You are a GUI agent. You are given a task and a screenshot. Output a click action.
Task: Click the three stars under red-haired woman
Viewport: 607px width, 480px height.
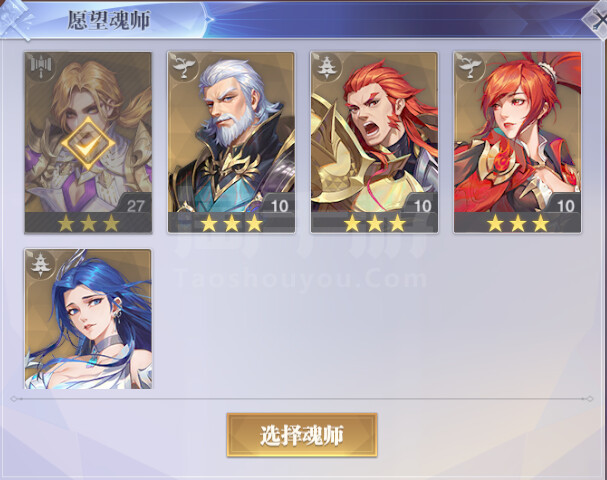coord(518,223)
